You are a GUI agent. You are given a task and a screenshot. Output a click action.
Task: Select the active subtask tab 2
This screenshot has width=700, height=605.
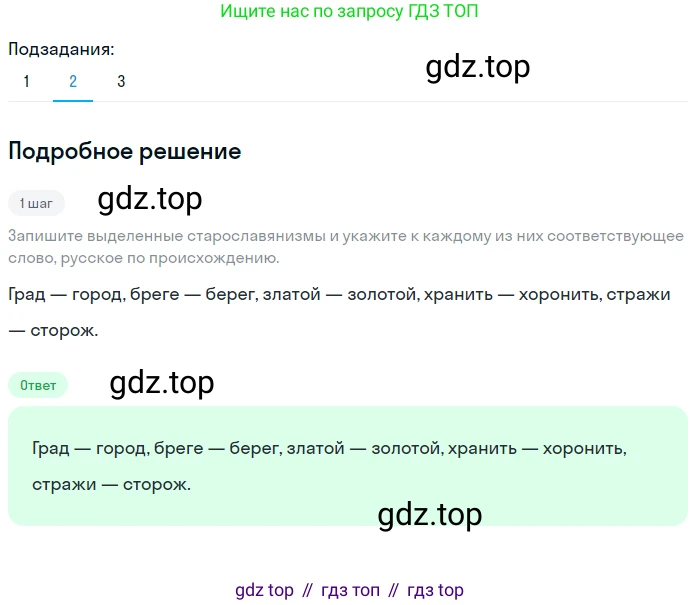click(73, 82)
